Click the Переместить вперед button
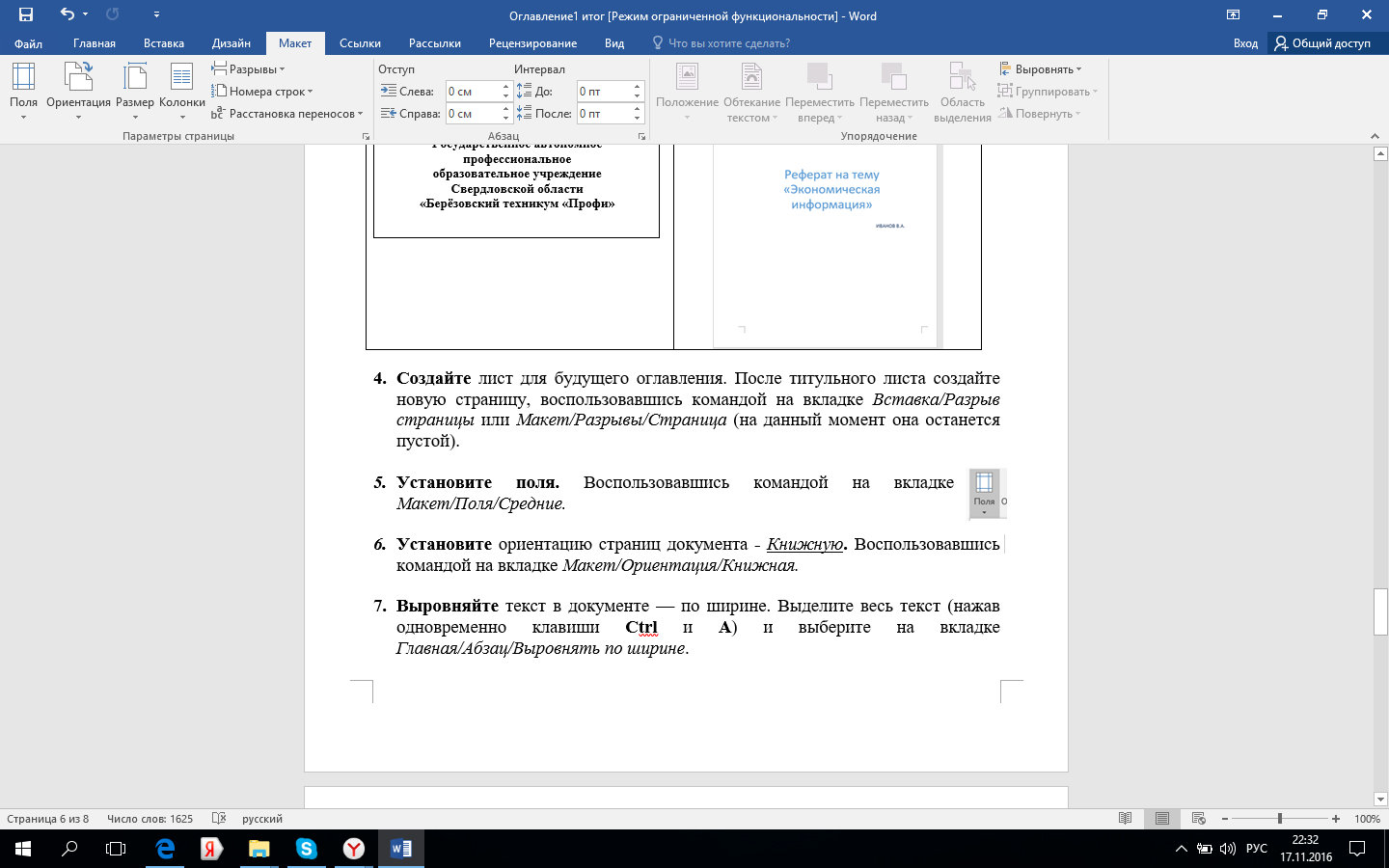Viewport: 1389px width, 868px height. pos(820,93)
